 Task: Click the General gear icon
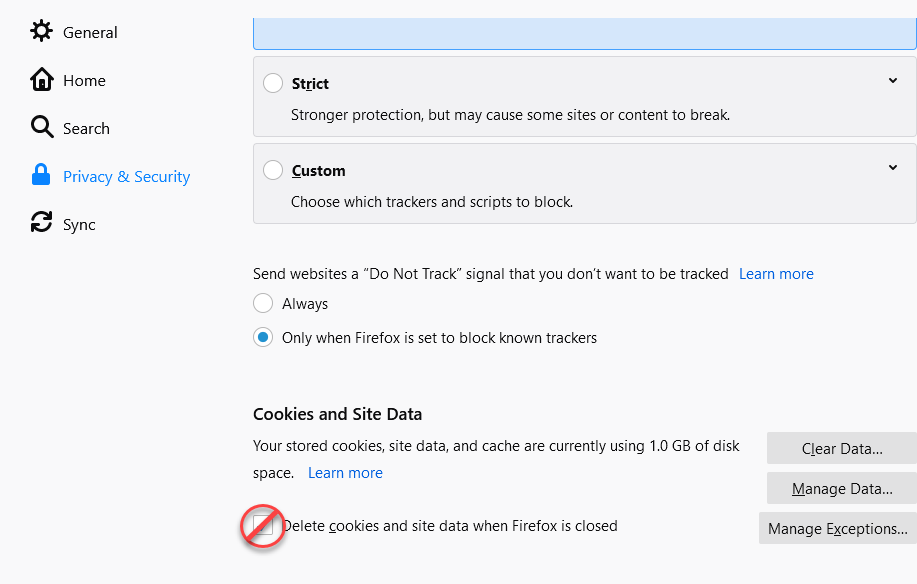[x=41, y=32]
